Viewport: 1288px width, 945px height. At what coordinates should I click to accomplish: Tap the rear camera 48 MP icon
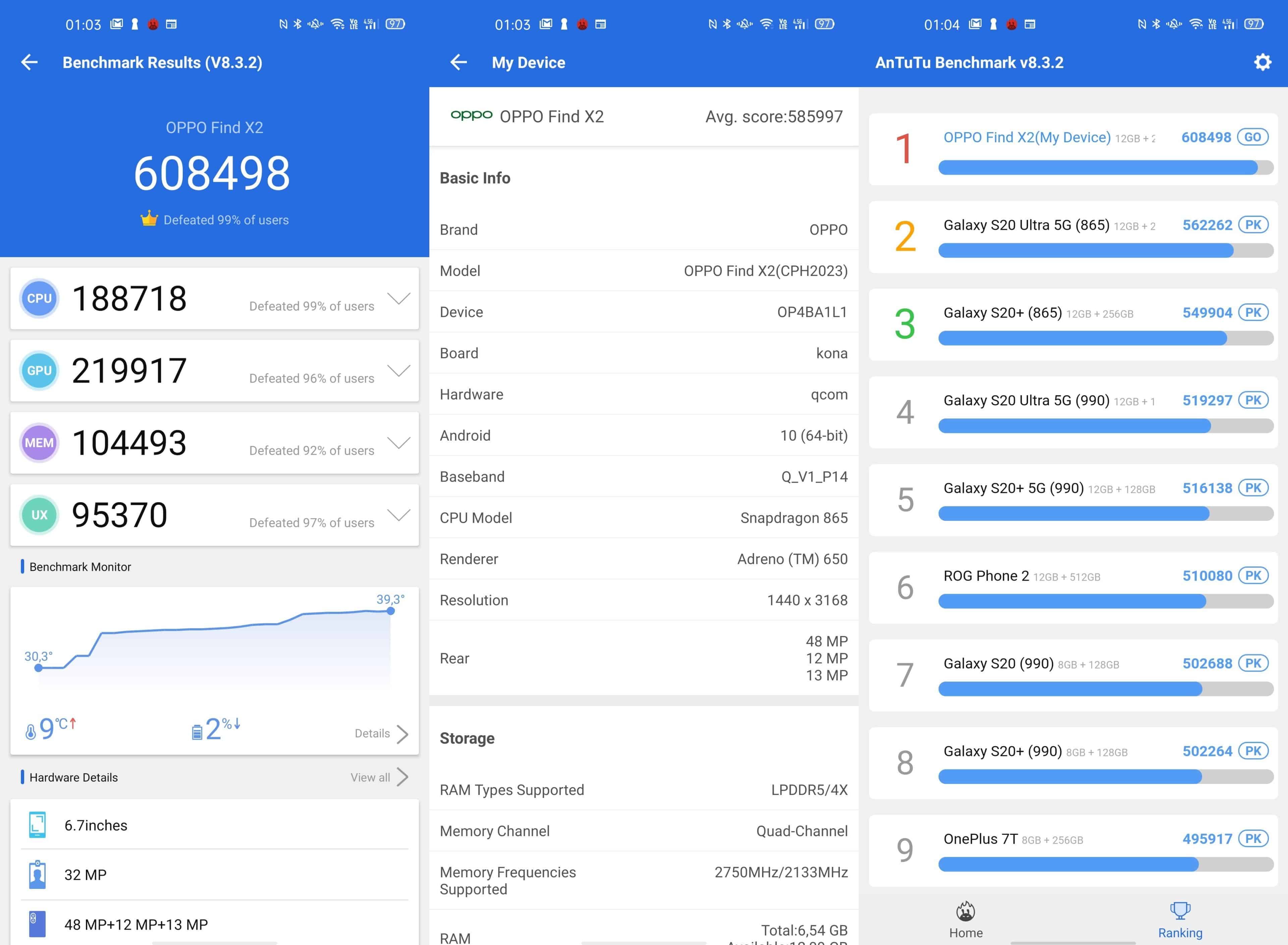click(x=37, y=925)
